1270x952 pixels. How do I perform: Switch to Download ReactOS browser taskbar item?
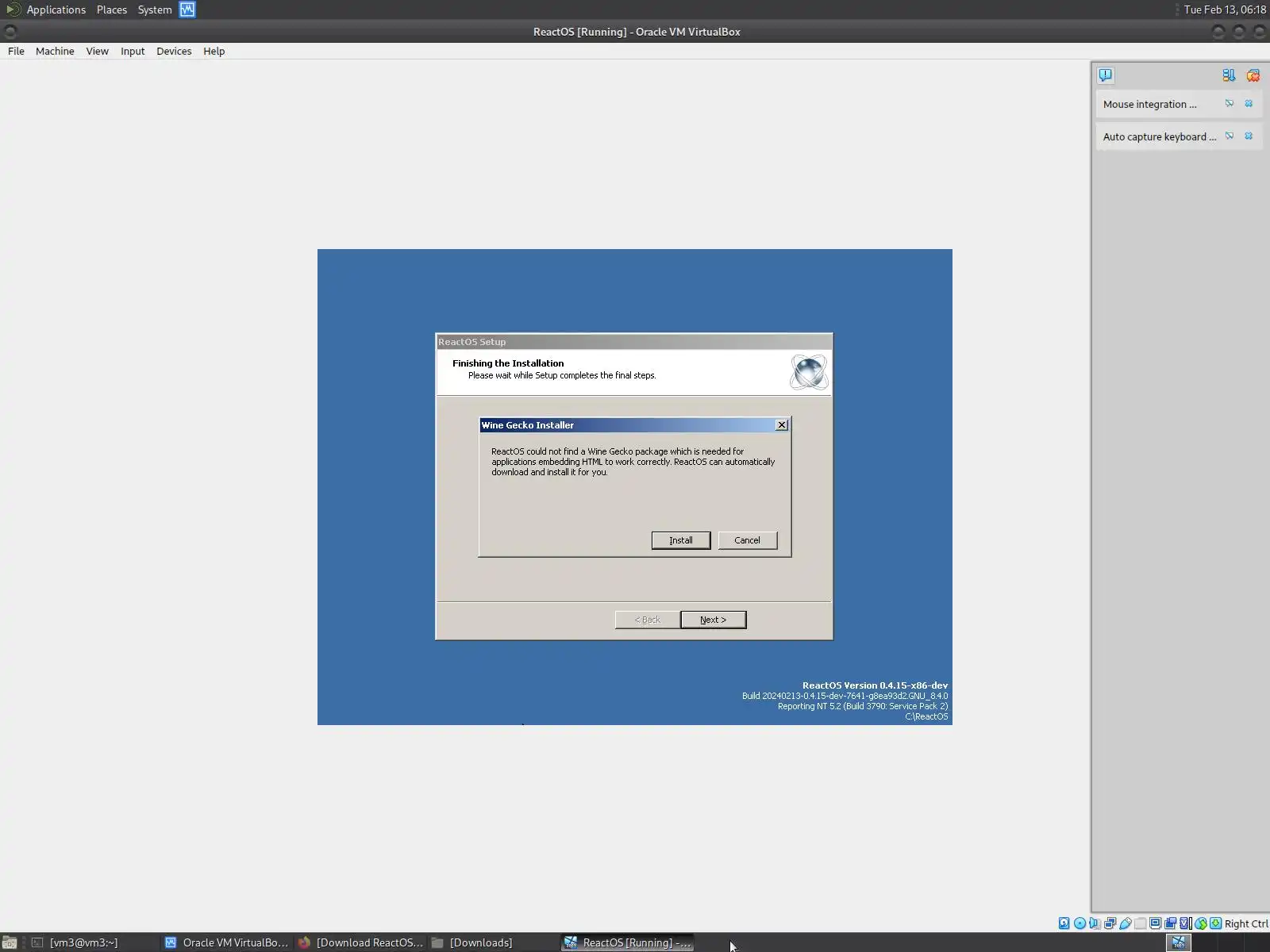(360, 942)
